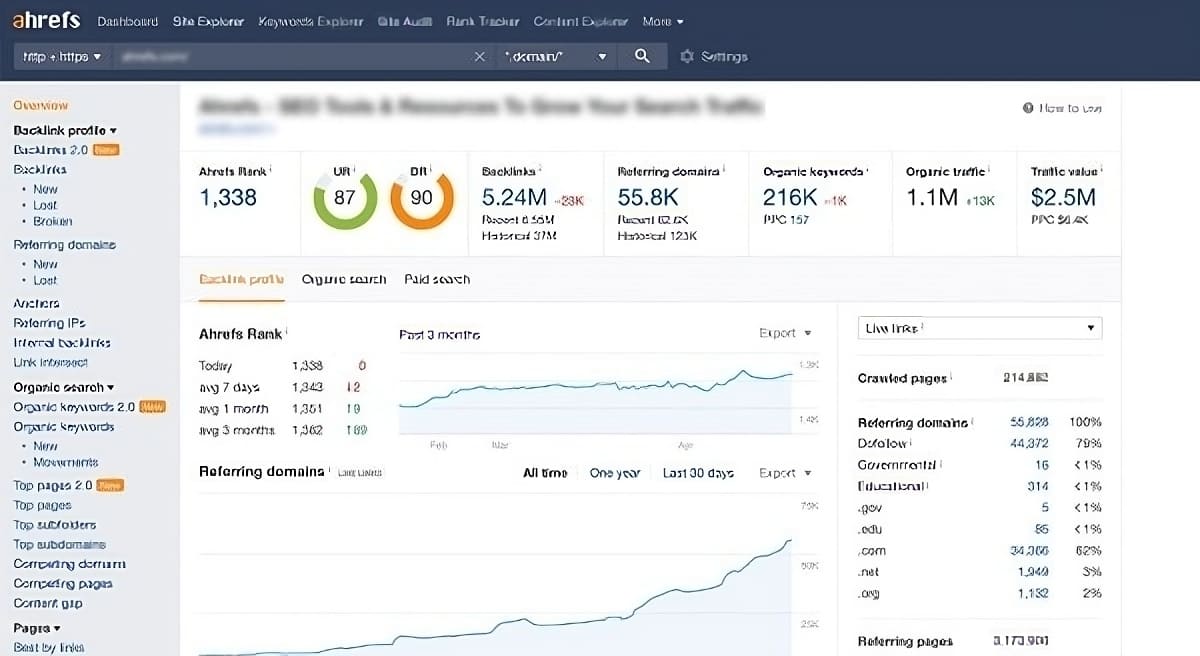Image resolution: width=1200 pixels, height=656 pixels.
Task: Switch to the Paid search tab
Action: point(437,280)
